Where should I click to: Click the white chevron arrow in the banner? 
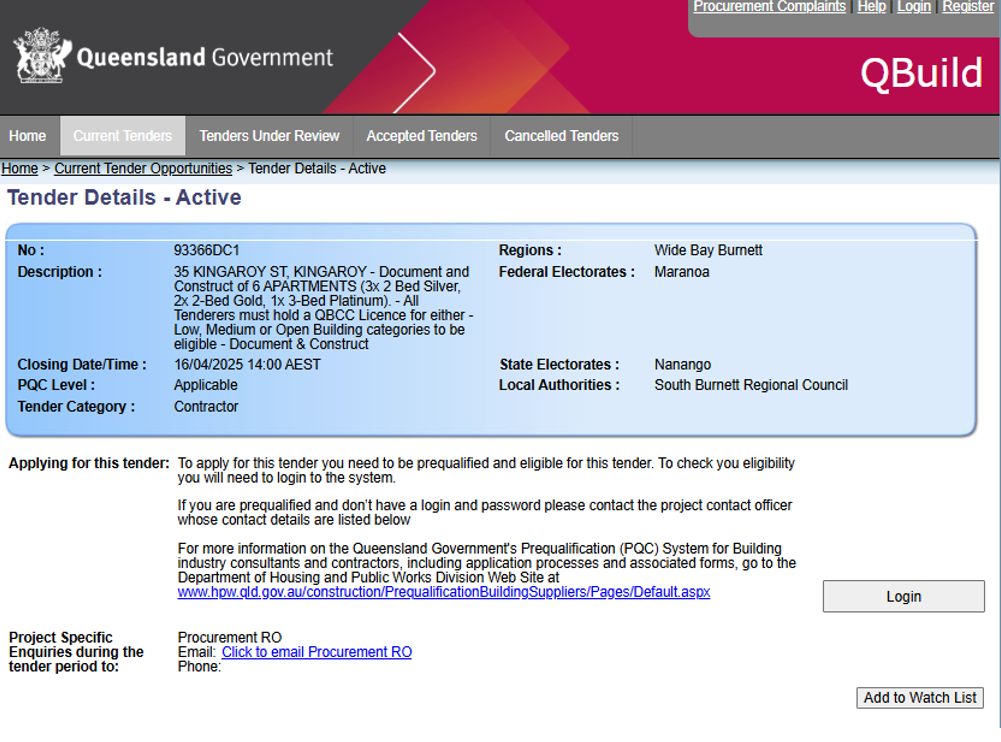pyautogui.click(x=419, y=70)
